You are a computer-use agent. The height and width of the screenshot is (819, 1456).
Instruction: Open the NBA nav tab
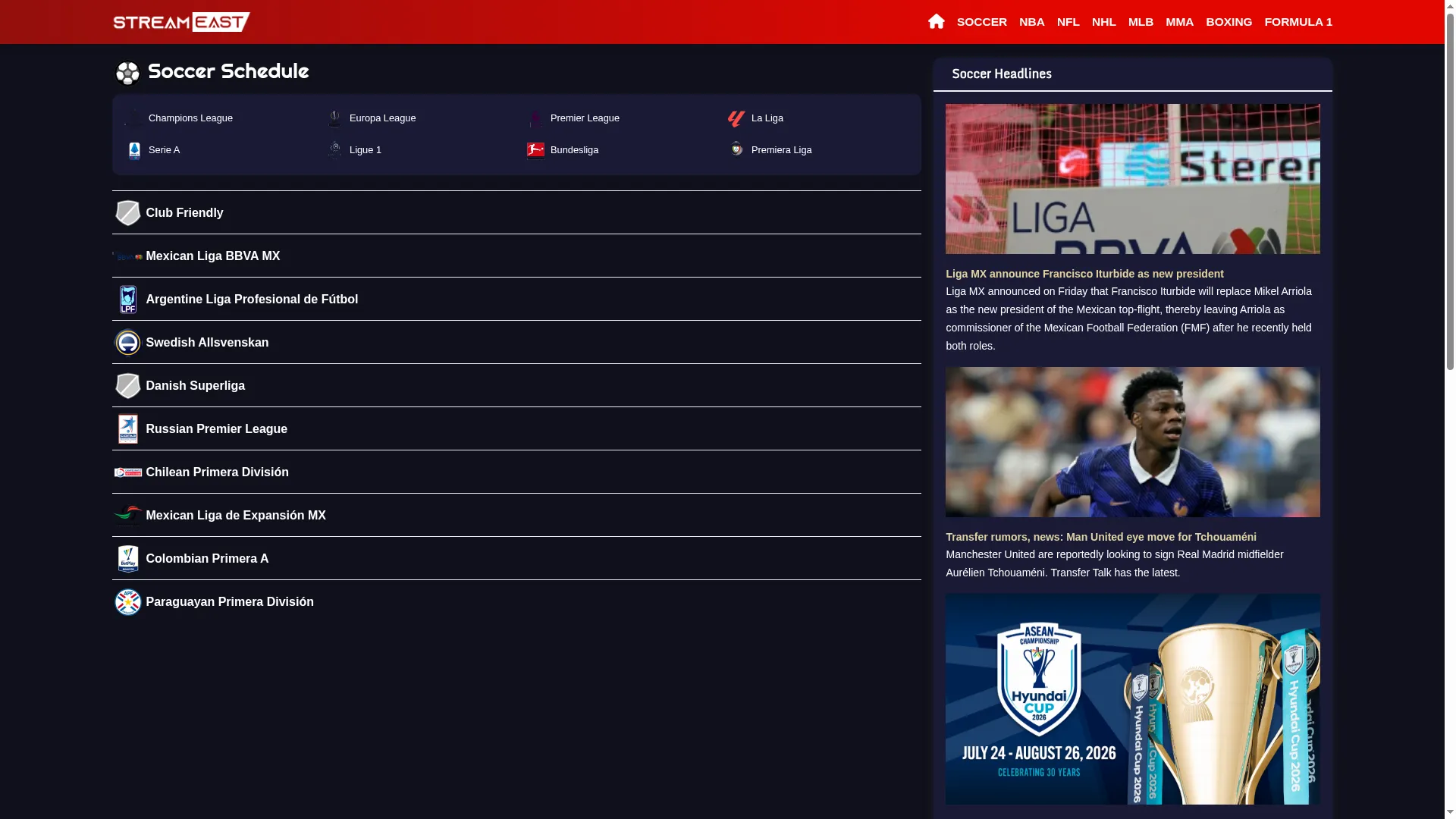point(1031,22)
